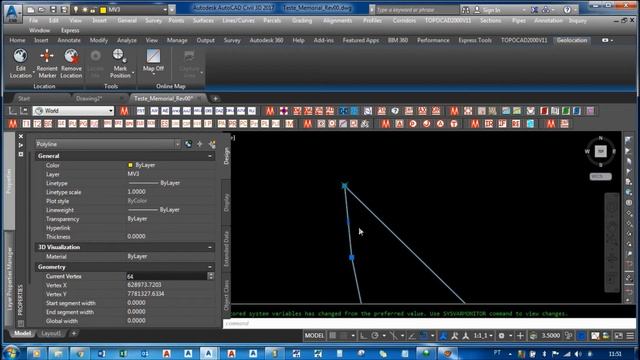Collapse the Geometry section

[x=210, y=267]
